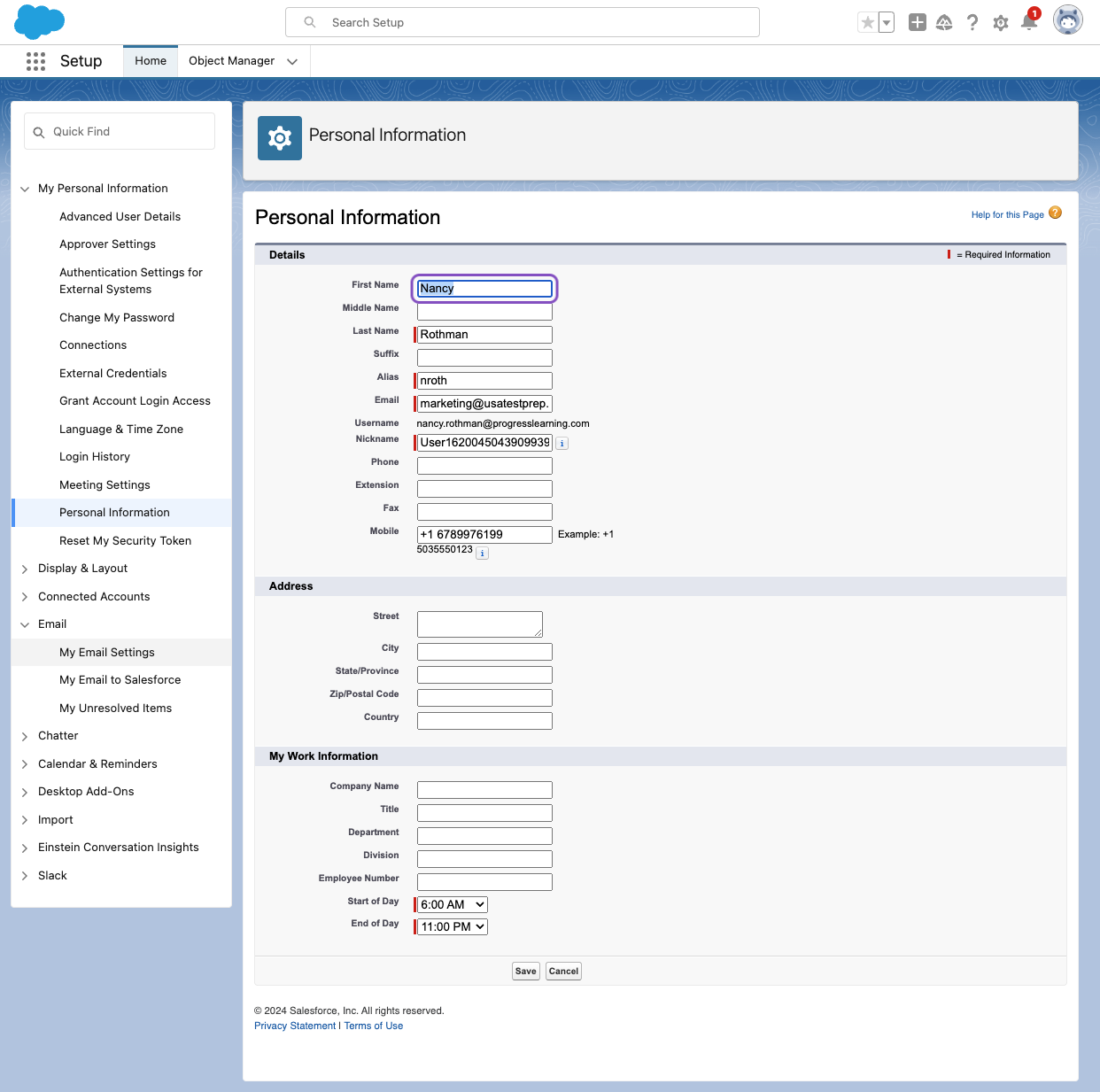The image size is (1100, 1092).
Task: Open the End of Day dropdown
Action: 453,926
